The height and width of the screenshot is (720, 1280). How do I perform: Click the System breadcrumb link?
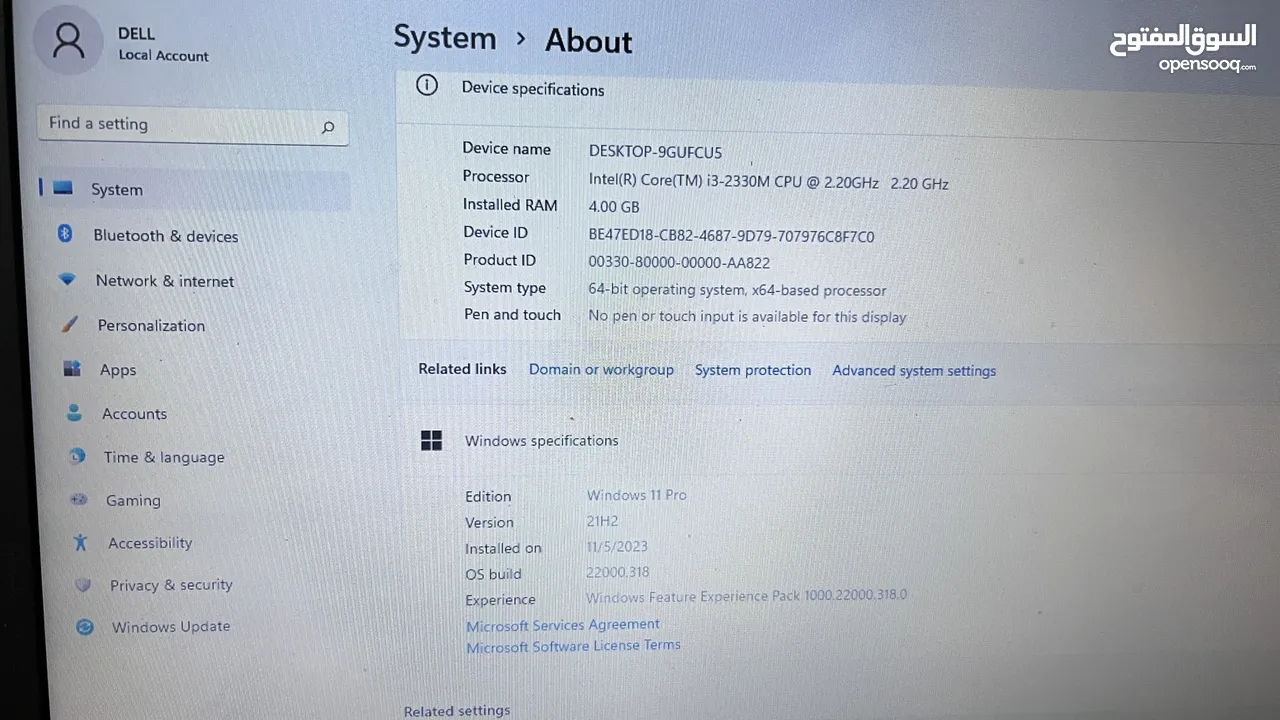(444, 38)
